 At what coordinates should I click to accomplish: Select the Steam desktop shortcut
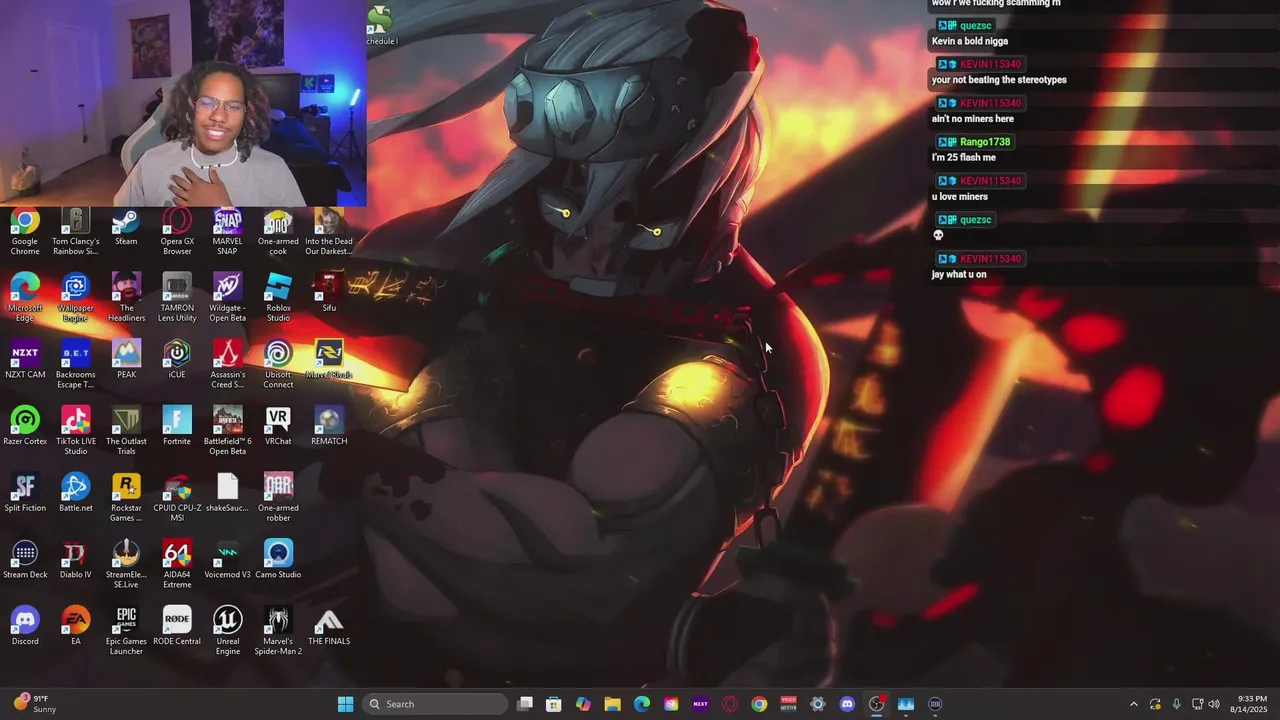[x=126, y=228]
